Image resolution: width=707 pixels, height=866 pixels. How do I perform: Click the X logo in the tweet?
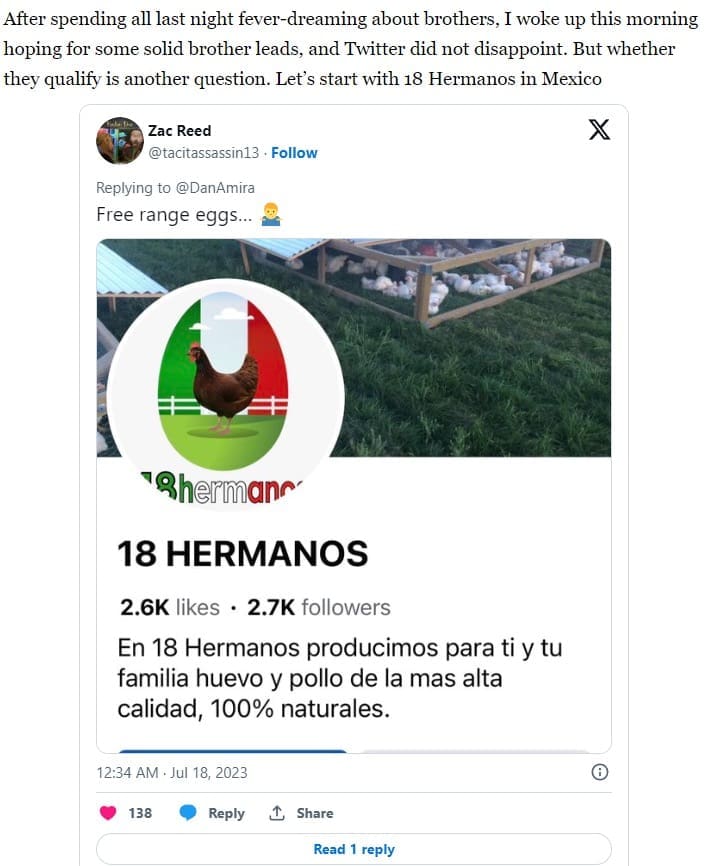pyautogui.click(x=599, y=130)
